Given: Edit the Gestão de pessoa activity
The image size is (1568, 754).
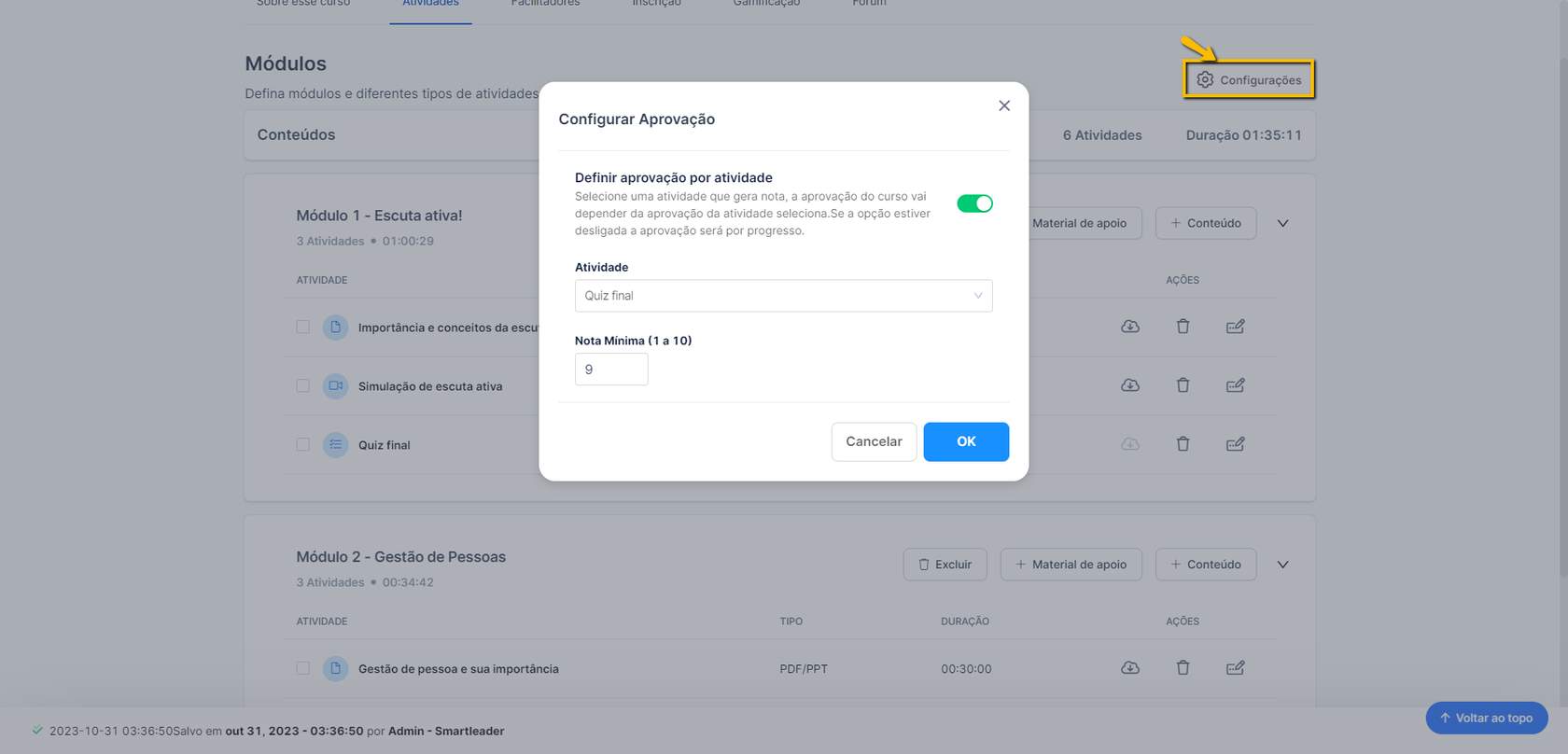Looking at the screenshot, I should (x=1235, y=668).
